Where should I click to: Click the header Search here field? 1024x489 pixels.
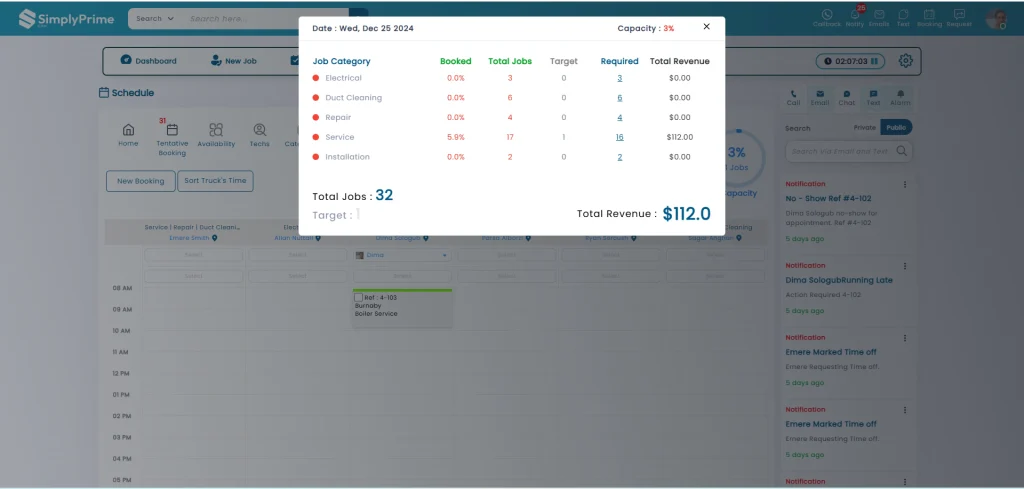[x=268, y=18]
